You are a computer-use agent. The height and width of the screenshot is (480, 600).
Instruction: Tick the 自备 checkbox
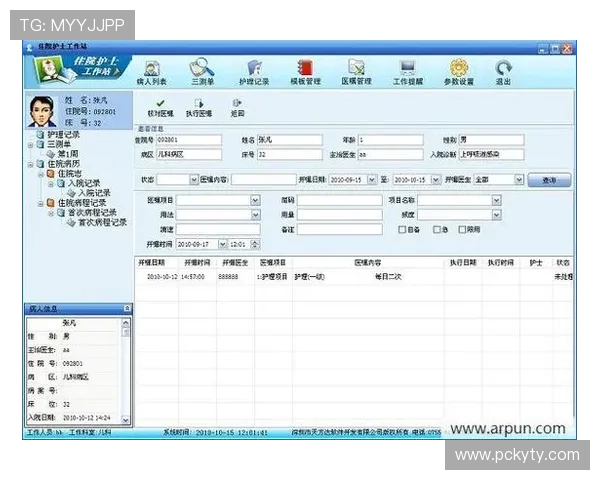pyautogui.click(x=402, y=229)
